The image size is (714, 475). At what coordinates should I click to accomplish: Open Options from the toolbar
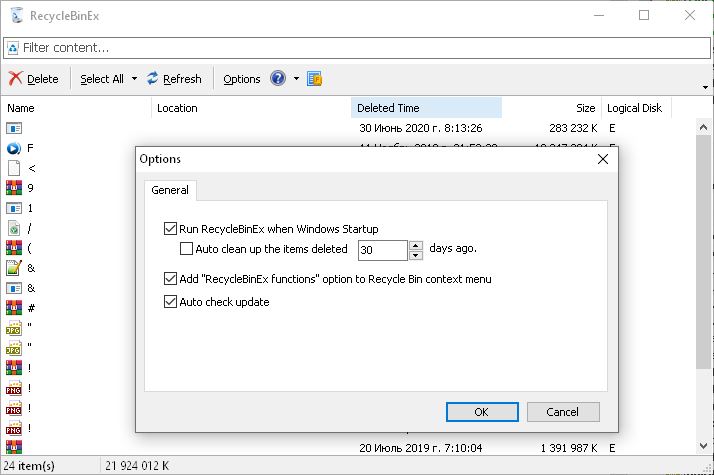tap(241, 79)
